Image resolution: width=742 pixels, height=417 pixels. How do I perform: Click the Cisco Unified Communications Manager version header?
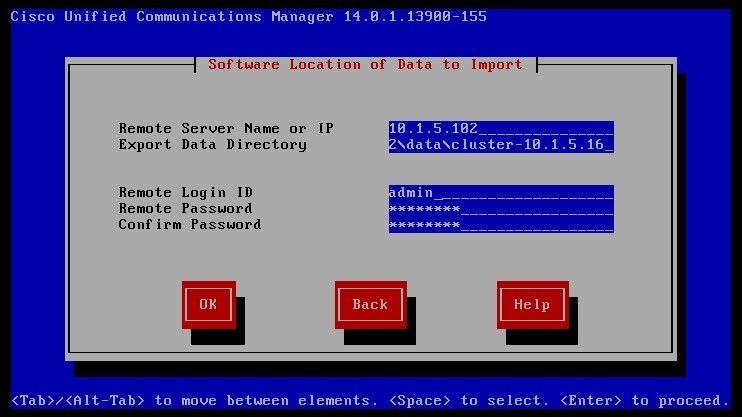248,17
